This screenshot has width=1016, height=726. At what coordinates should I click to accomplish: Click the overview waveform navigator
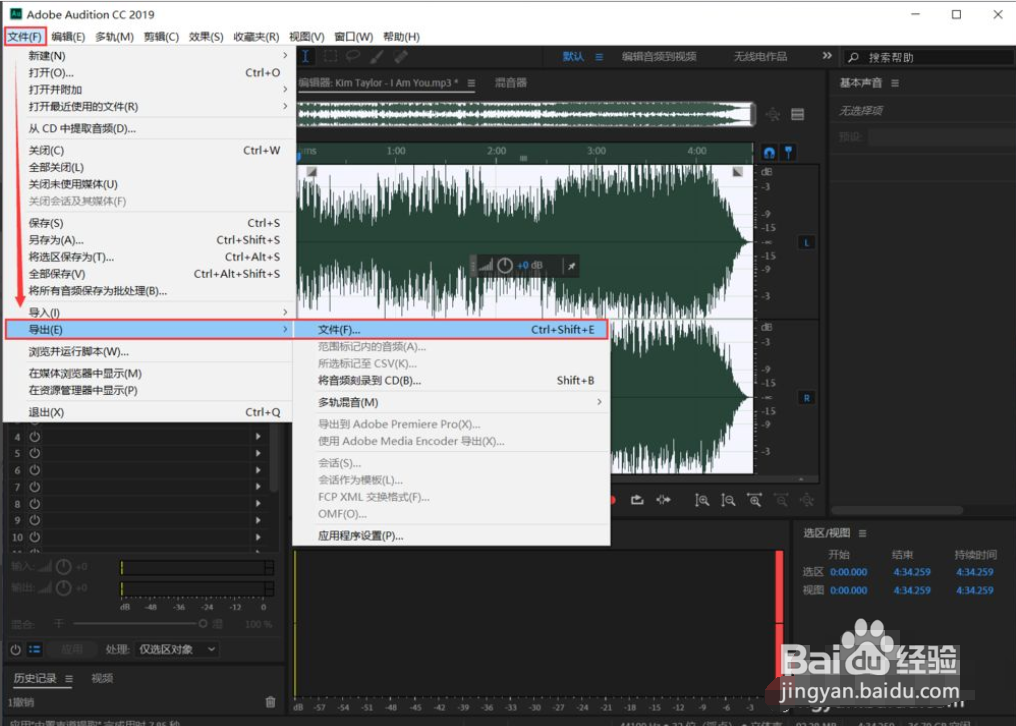525,115
